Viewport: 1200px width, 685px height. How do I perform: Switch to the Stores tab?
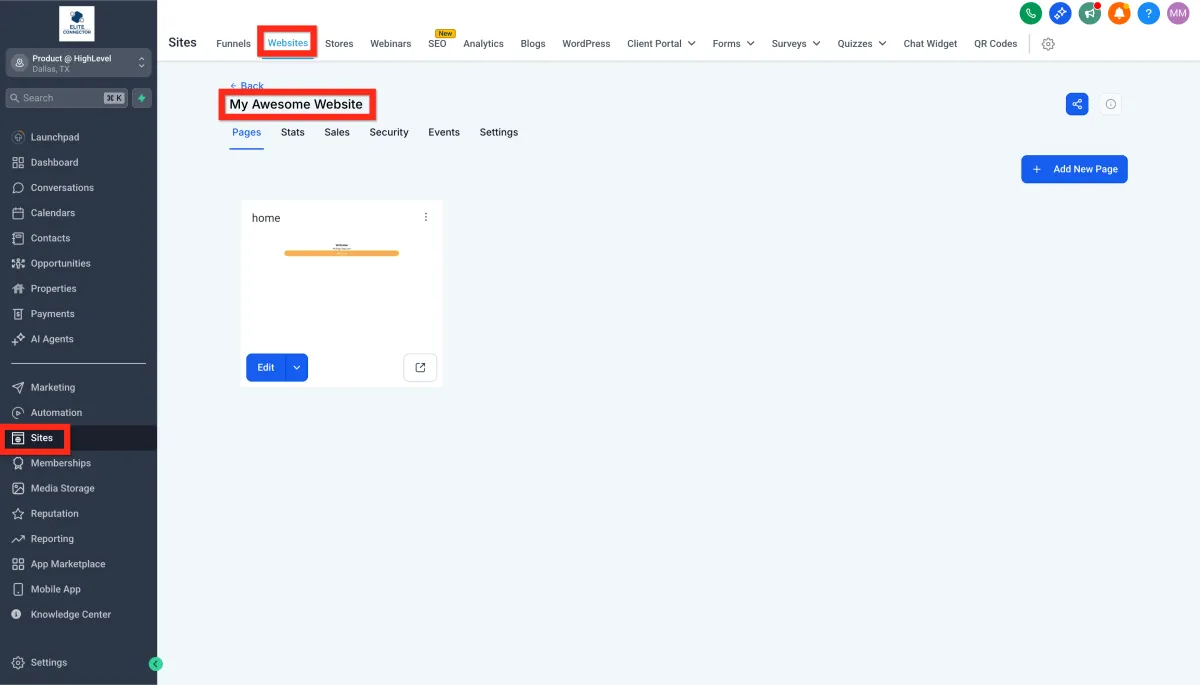click(x=339, y=44)
